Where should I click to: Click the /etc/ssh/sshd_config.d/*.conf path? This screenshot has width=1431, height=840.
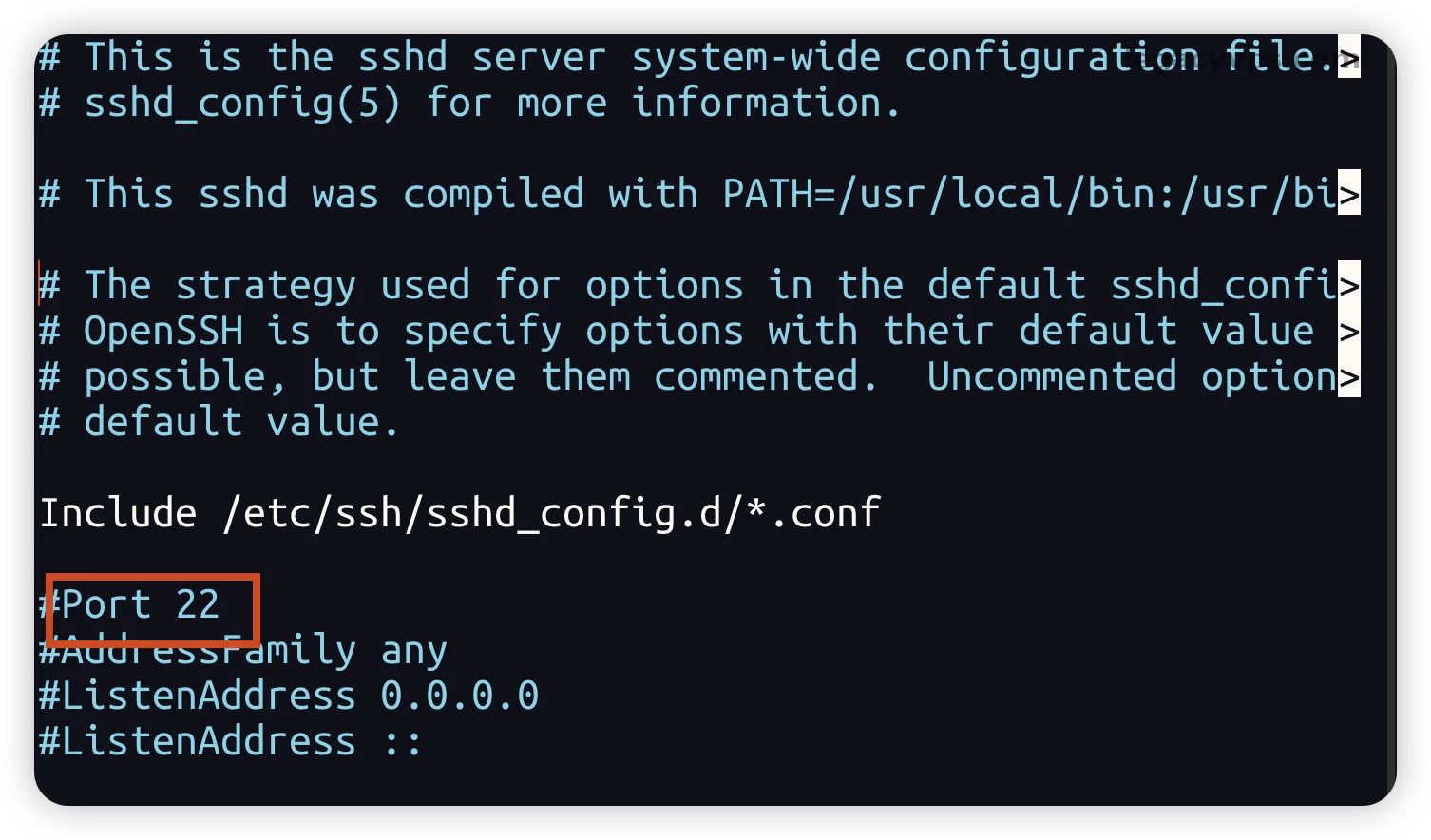coord(551,514)
